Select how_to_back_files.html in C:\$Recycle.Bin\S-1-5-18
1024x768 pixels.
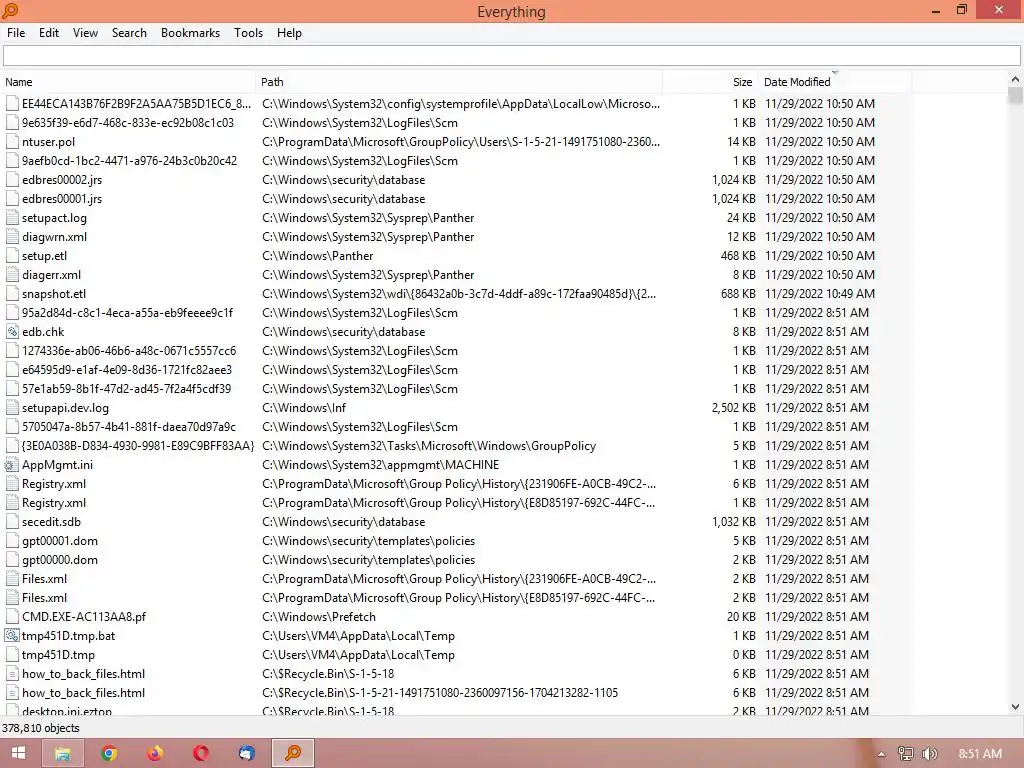coord(84,673)
